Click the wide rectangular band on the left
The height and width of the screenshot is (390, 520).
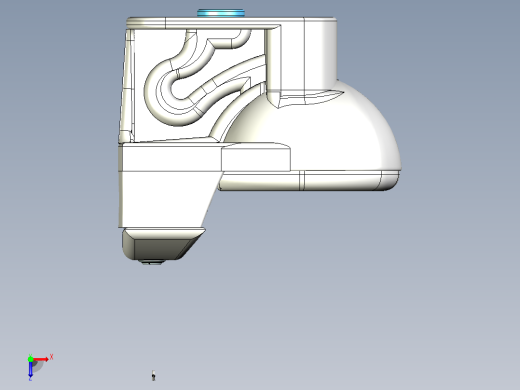[x=171, y=157]
